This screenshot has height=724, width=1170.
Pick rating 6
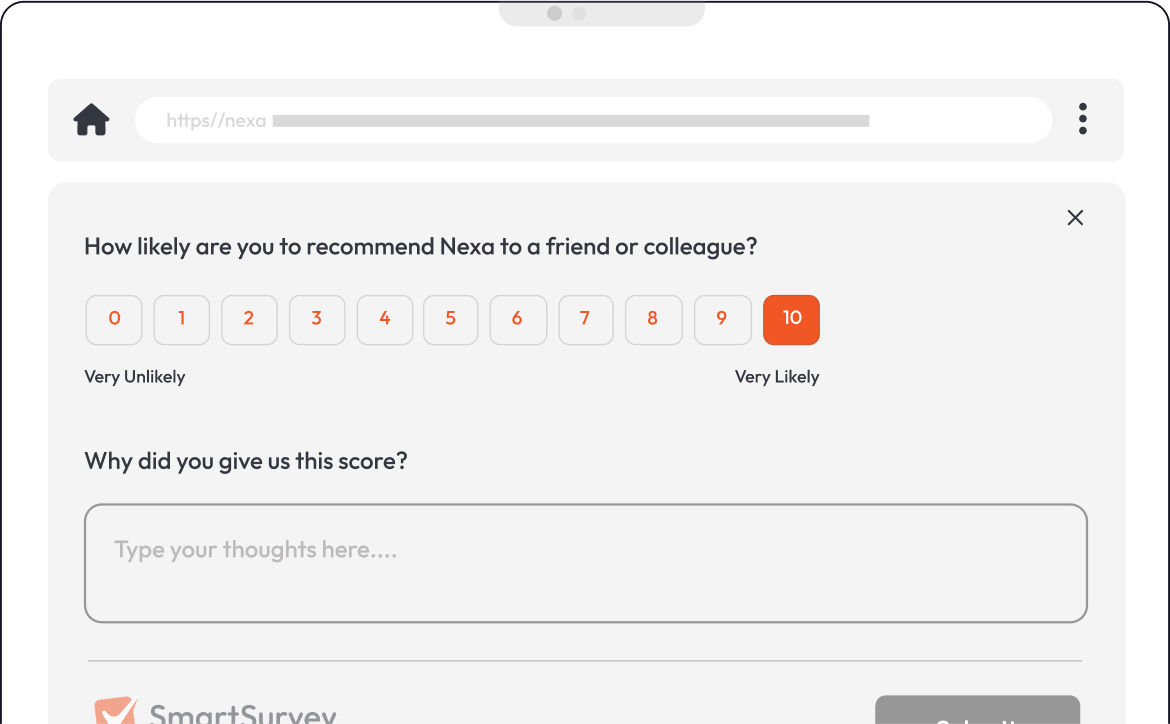point(518,320)
